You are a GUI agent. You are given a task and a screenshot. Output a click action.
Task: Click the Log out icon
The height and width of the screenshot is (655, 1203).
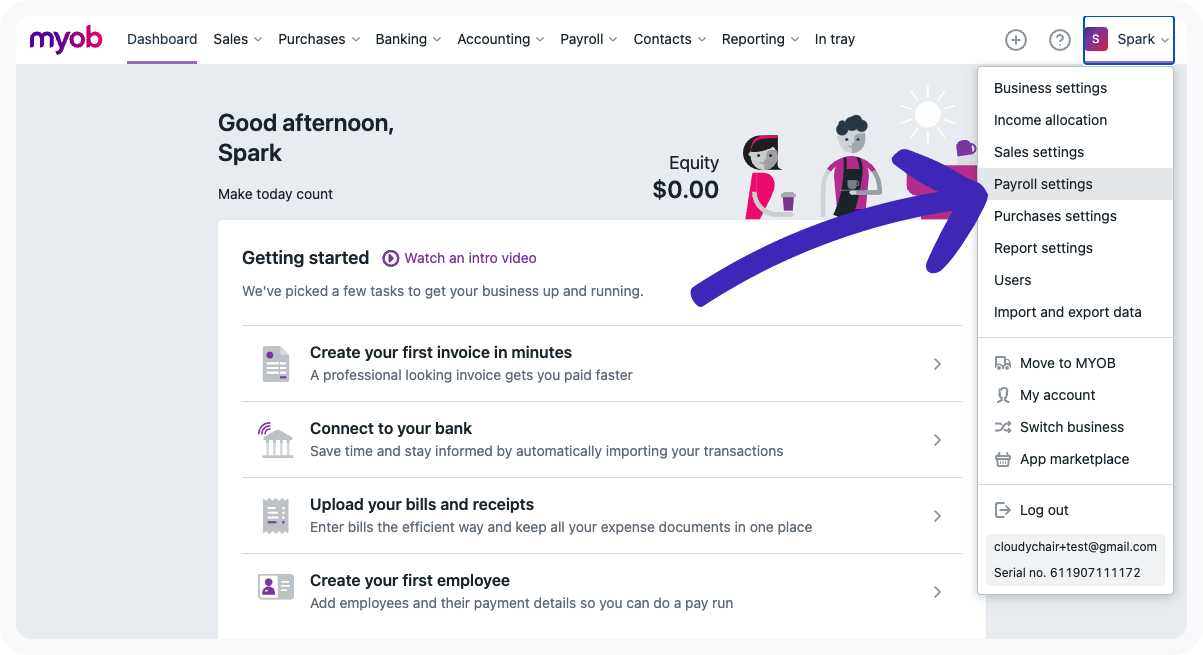1003,510
